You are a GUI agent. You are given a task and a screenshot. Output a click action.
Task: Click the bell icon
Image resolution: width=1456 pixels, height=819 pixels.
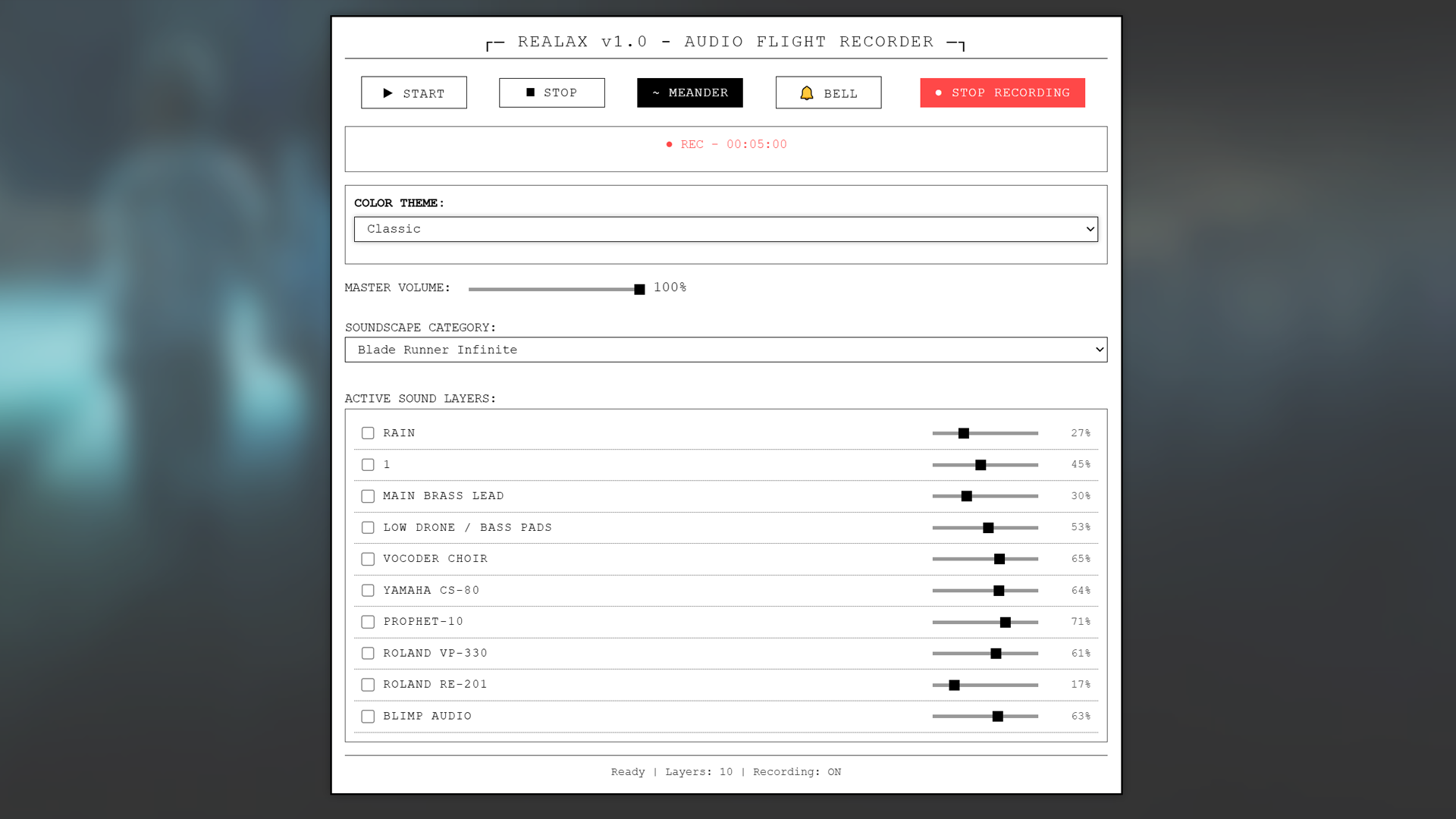pos(807,93)
